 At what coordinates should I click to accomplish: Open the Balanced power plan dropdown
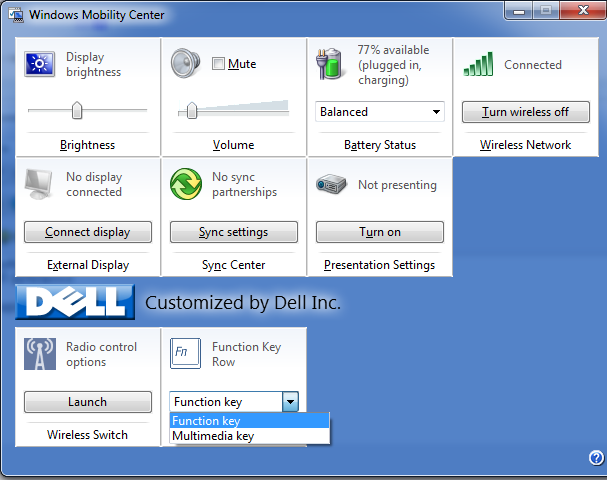click(x=380, y=112)
